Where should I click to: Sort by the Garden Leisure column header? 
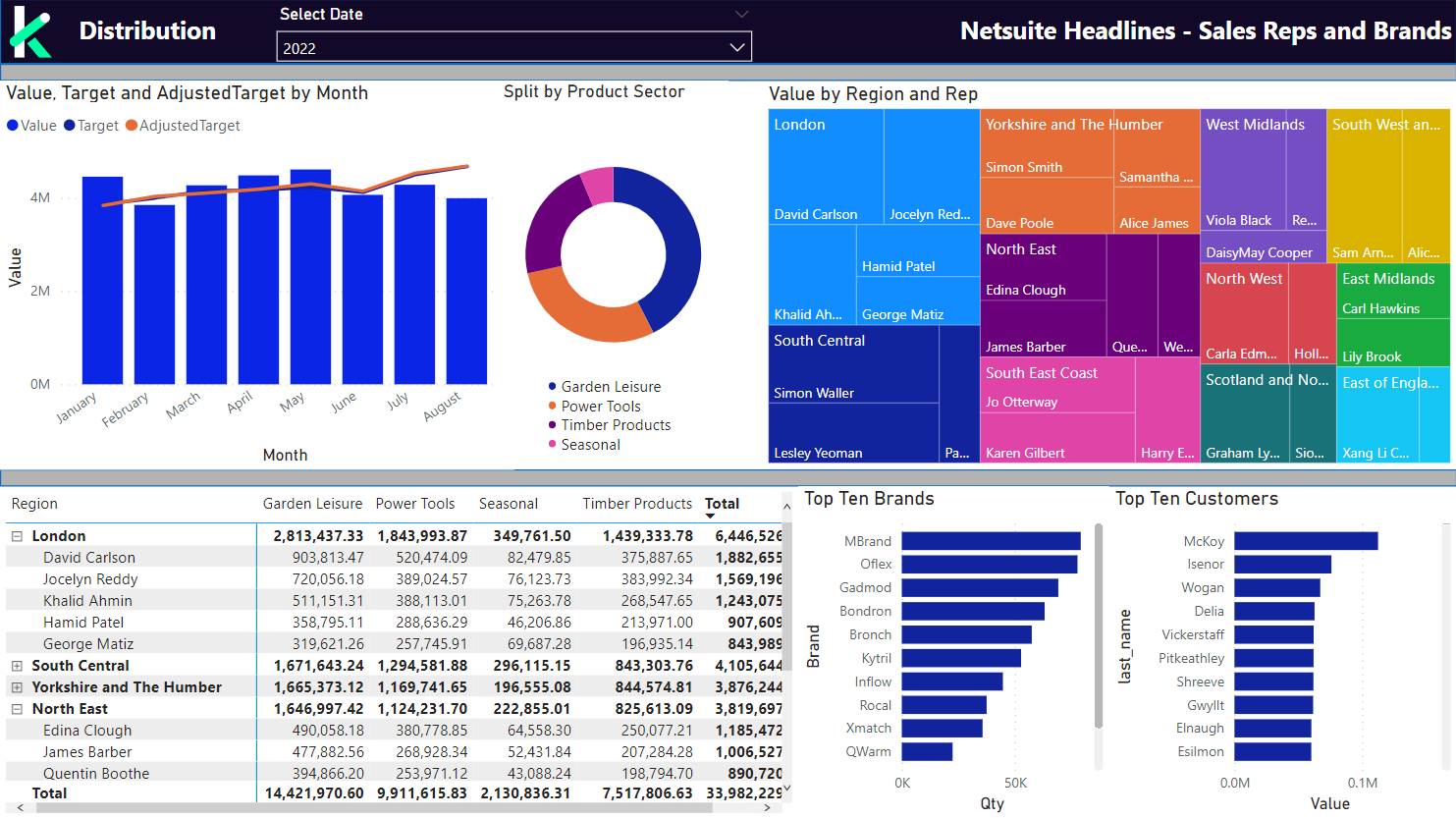(x=312, y=504)
